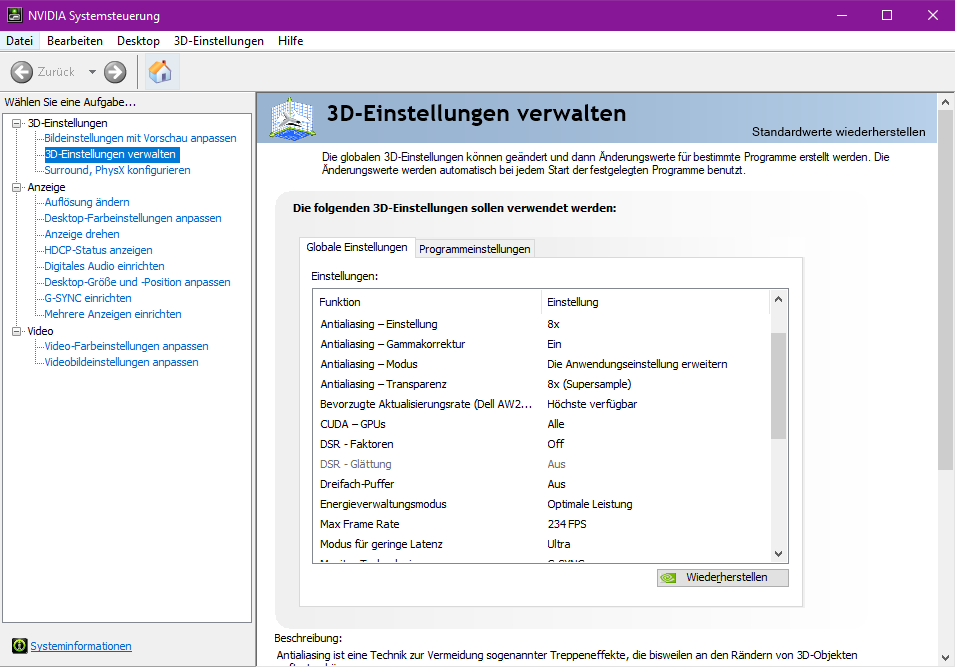
Task: Click the settings list scroll-up arrow
Action: tap(778, 299)
